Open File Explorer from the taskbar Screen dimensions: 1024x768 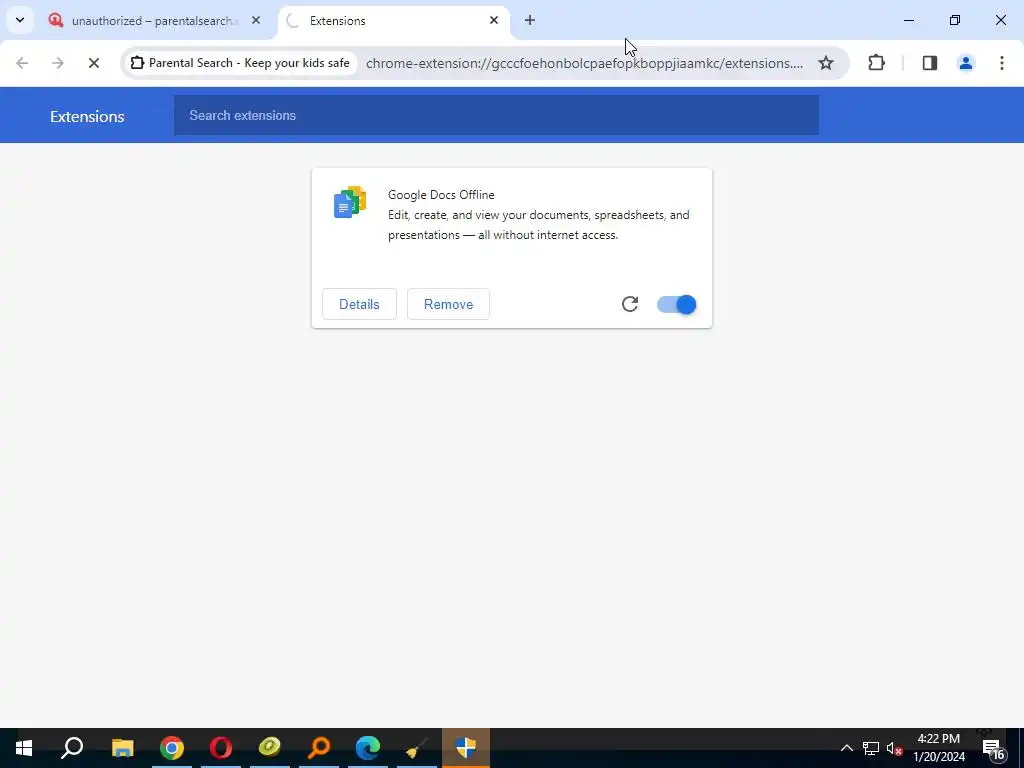click(x=122, y=748)
